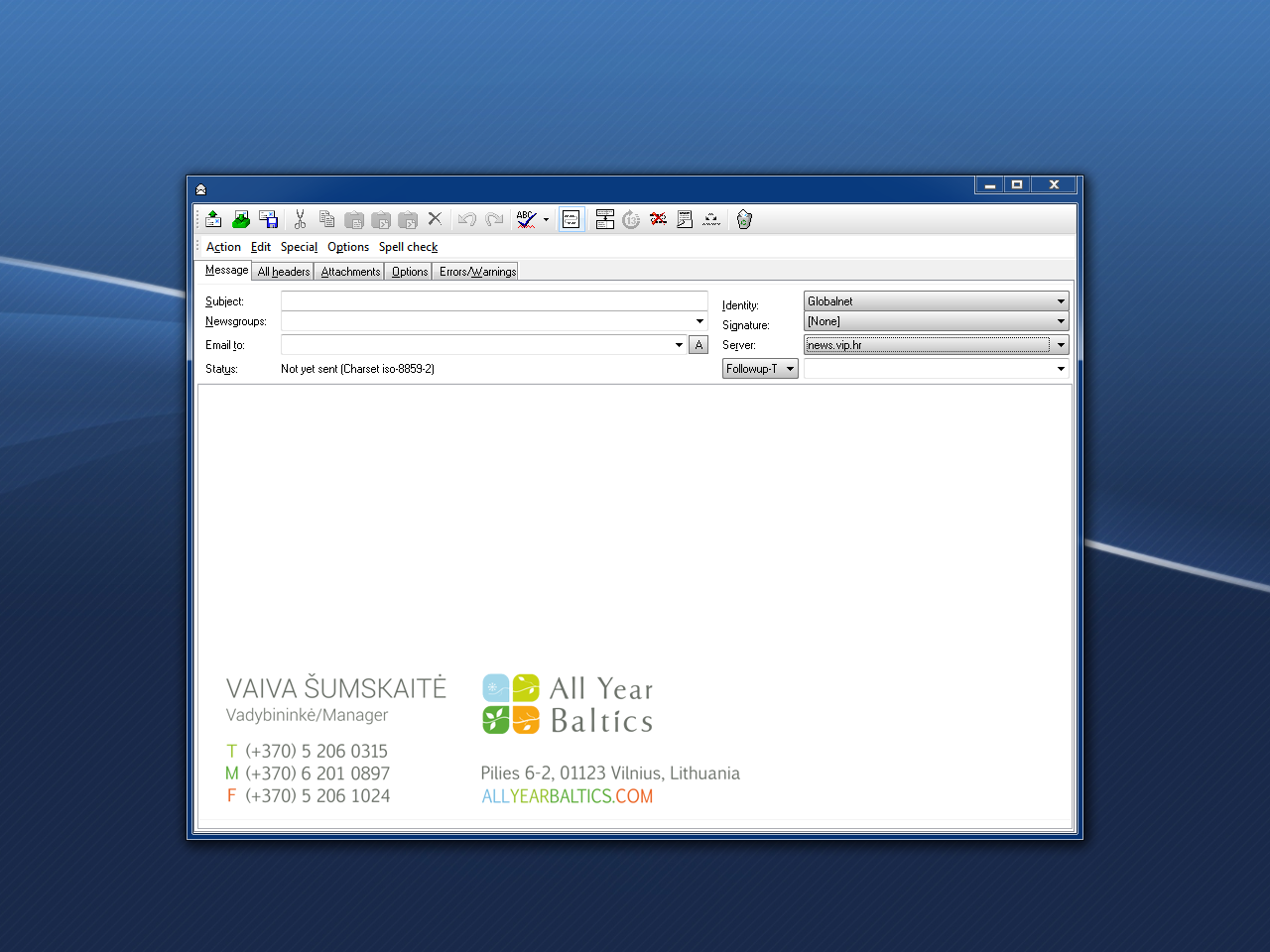
Task: Click the save floppy disk icon
Action: [x=268, y=219]
